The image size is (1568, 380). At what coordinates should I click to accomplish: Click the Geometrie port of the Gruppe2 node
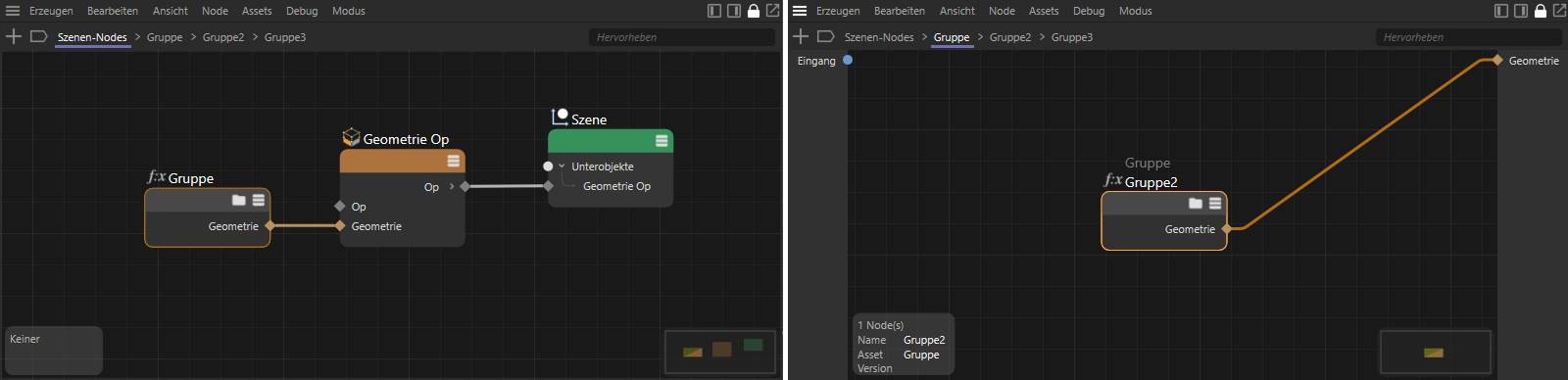click(x=1226, y=229)
